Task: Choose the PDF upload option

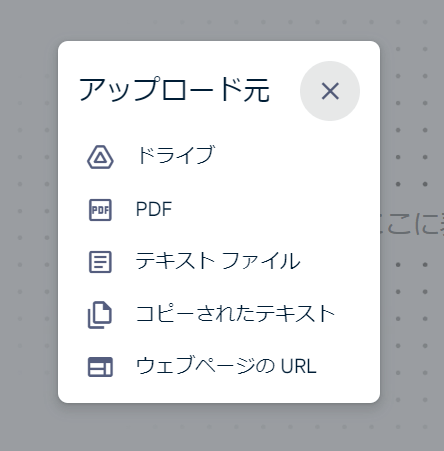Action: [x=219, y=210]
